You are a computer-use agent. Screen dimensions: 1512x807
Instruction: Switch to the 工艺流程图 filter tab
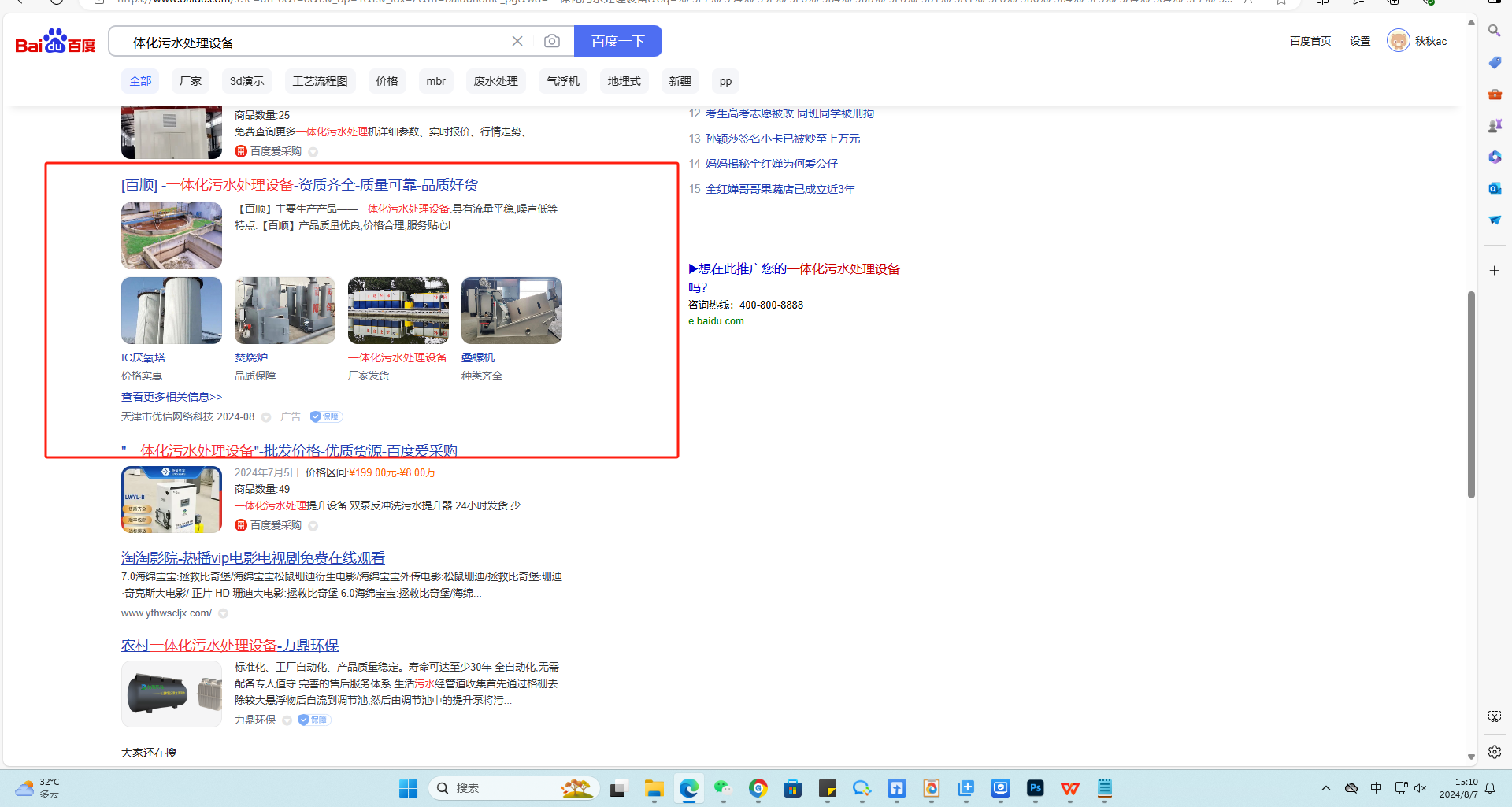coord(320,81)
